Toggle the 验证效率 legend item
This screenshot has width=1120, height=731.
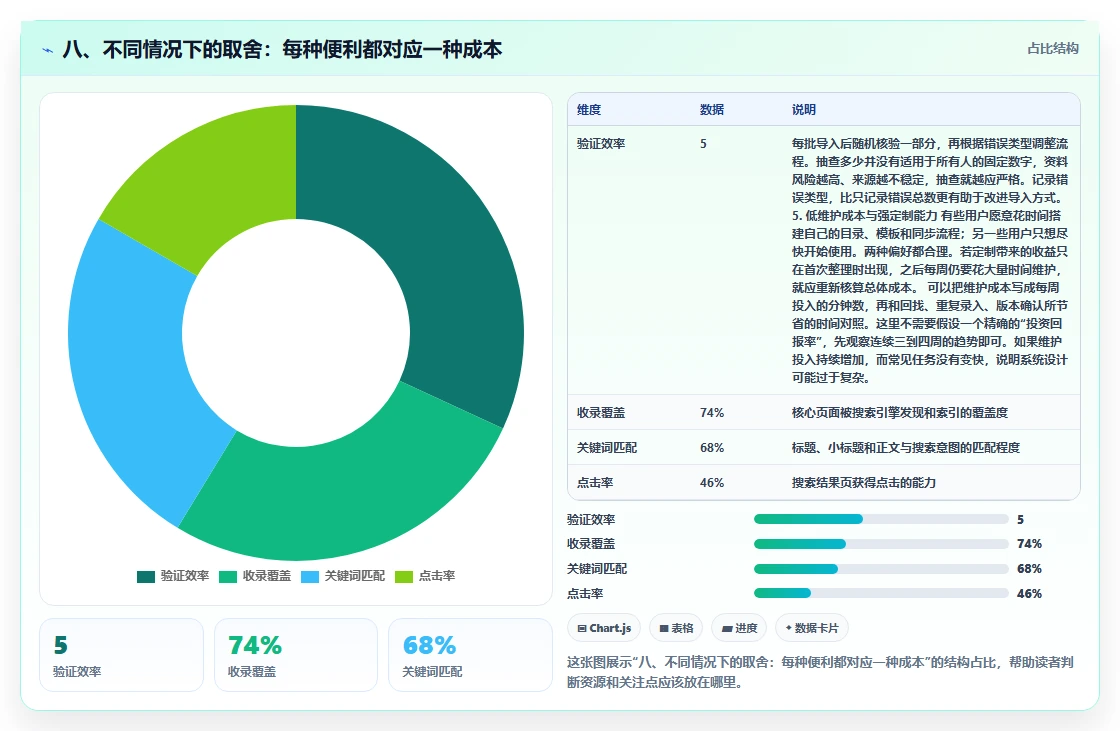[x=173, y=576]
